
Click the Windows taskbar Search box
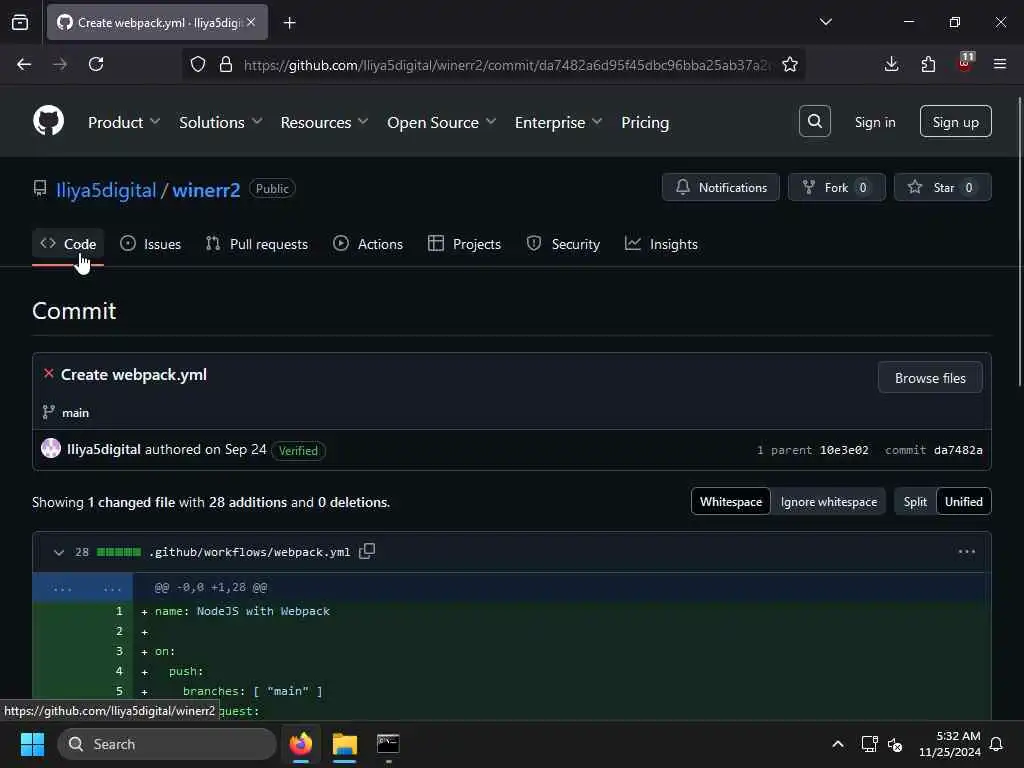point(167,744)
